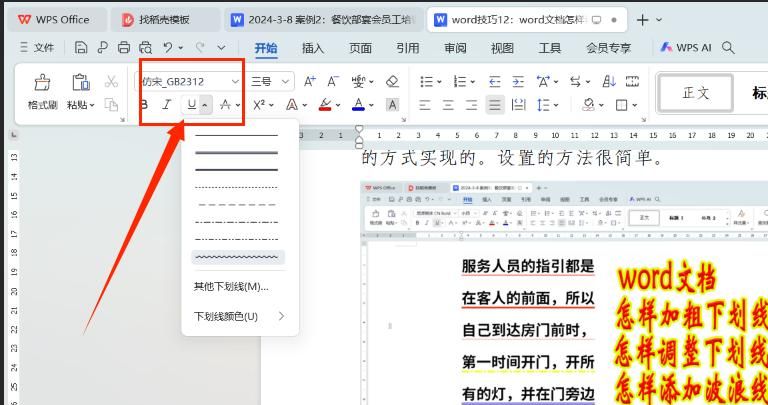The image size is (768, 405).
Task: Click the paragraph shading paint icon
Action: [588, 104]
